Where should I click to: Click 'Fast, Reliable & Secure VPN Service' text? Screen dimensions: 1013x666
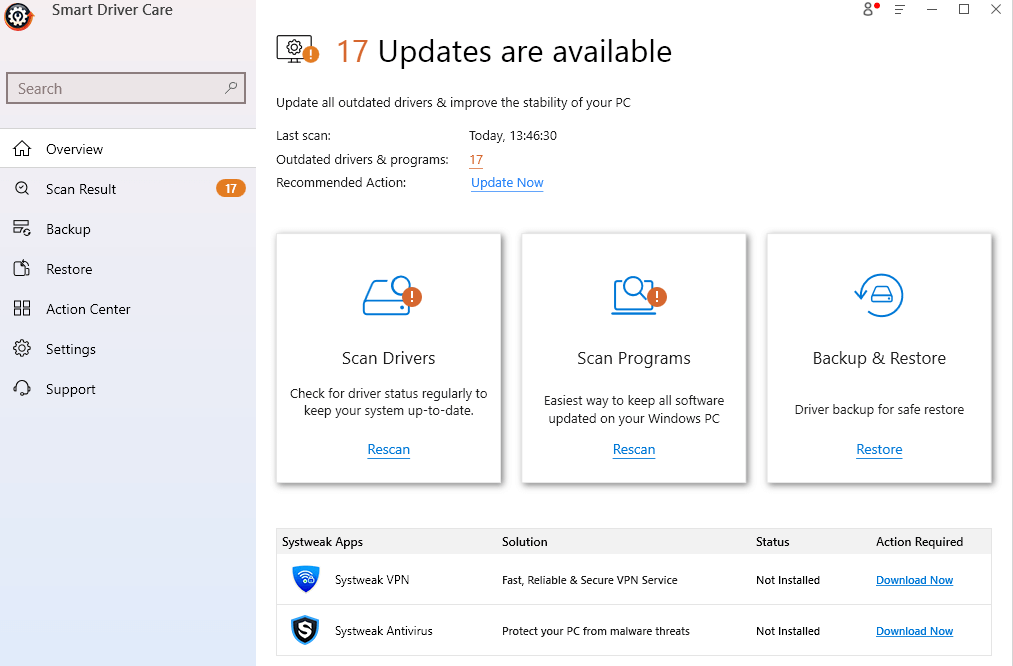coord(590,580)
